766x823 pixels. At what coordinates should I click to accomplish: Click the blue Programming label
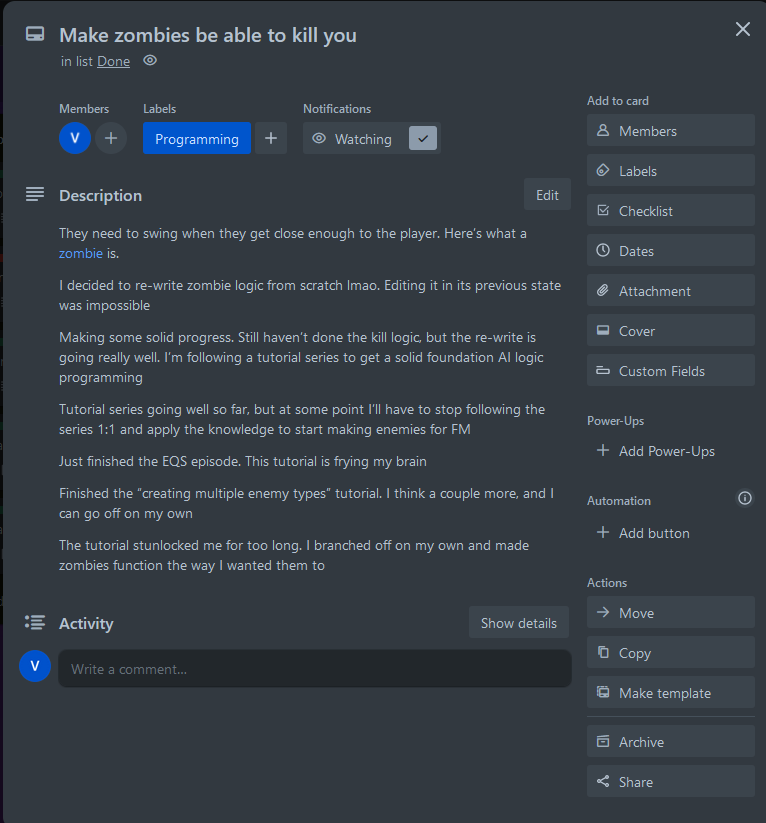click(197, 139)
